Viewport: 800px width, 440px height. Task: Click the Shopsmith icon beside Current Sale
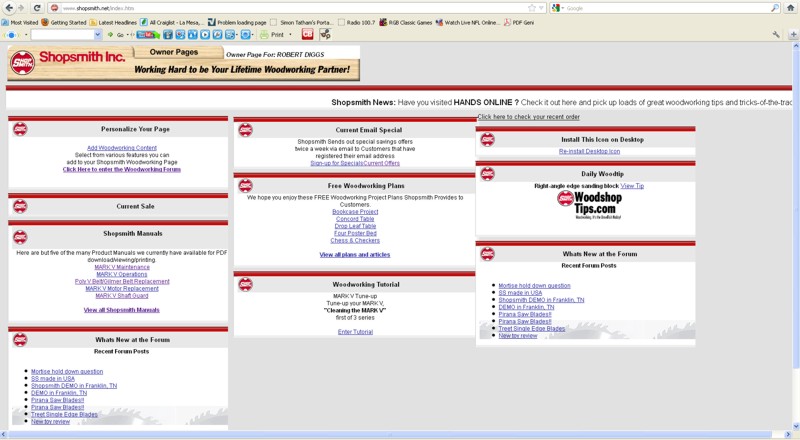tap(20, 206)
